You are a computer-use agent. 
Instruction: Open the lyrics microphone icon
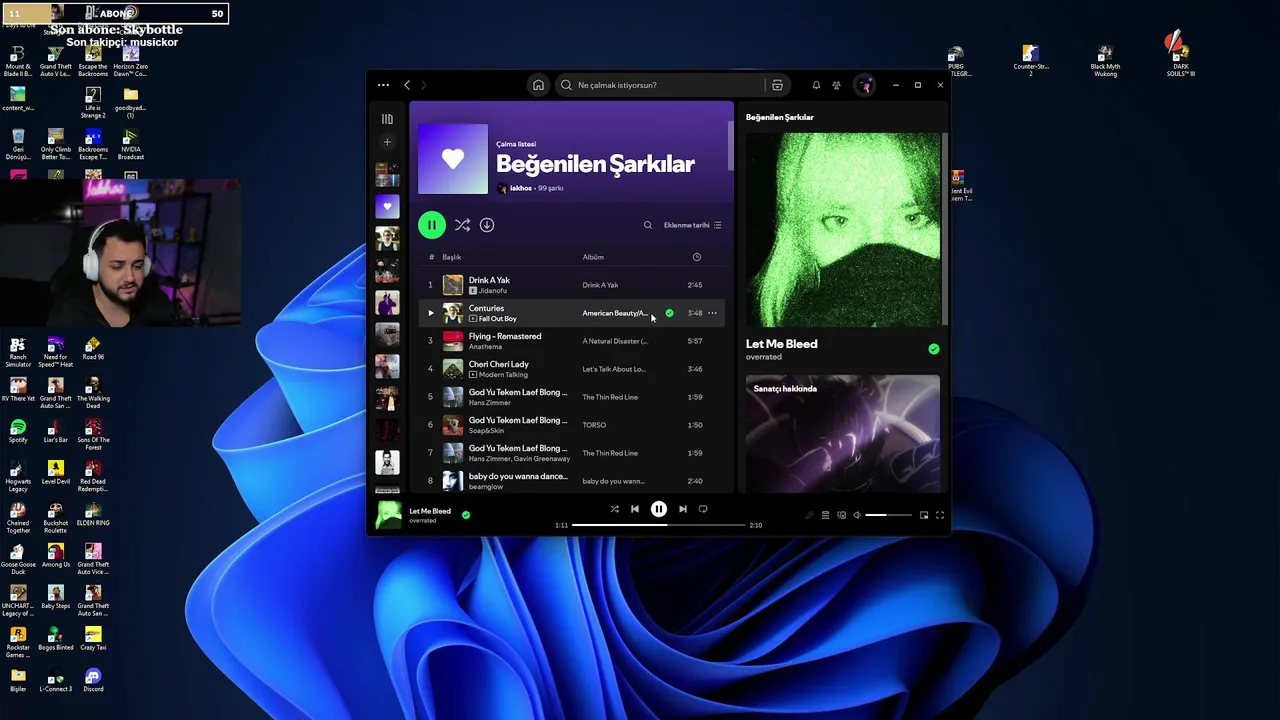(x=809, y=515)
